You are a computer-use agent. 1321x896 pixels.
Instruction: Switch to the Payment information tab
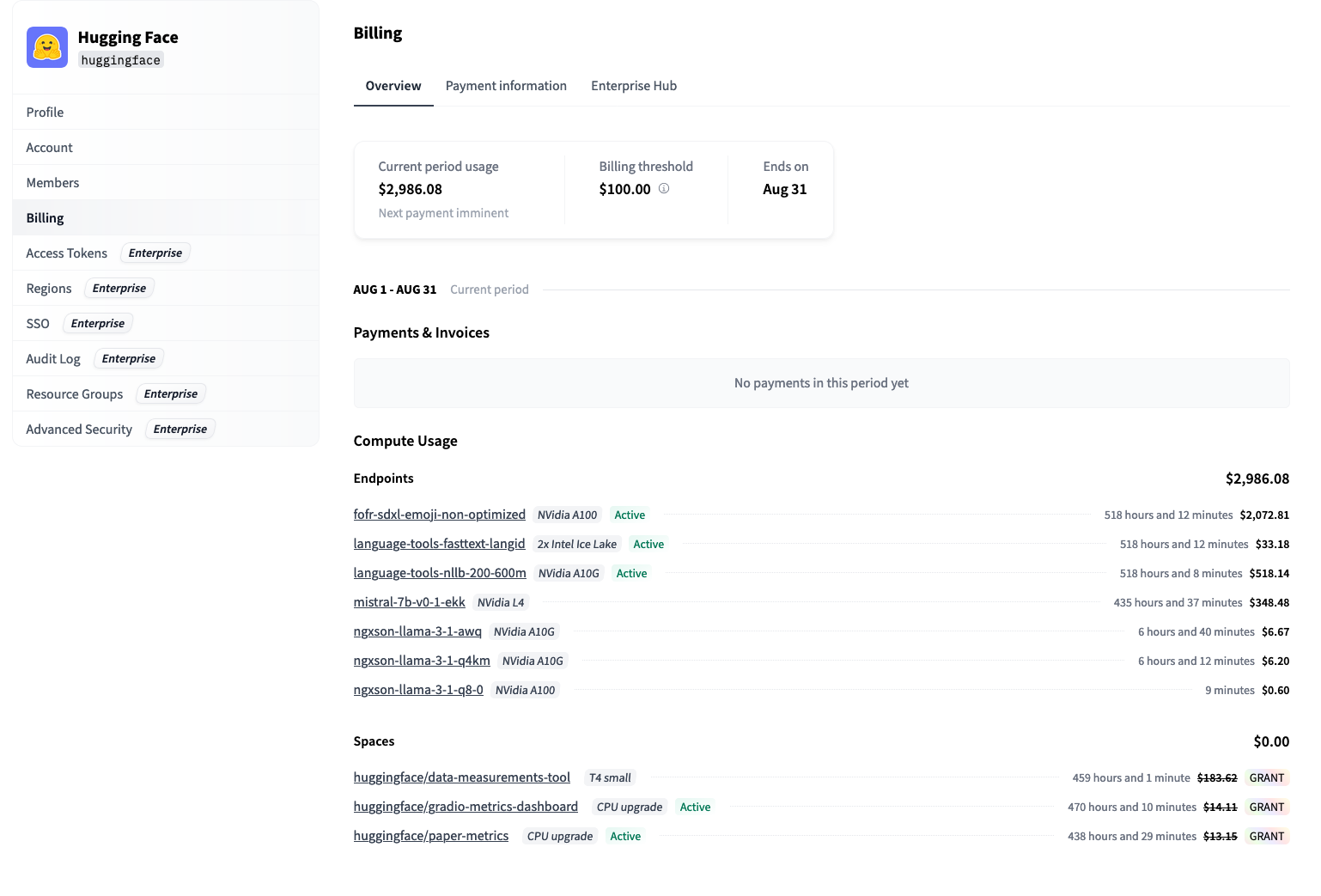(506, 85)
